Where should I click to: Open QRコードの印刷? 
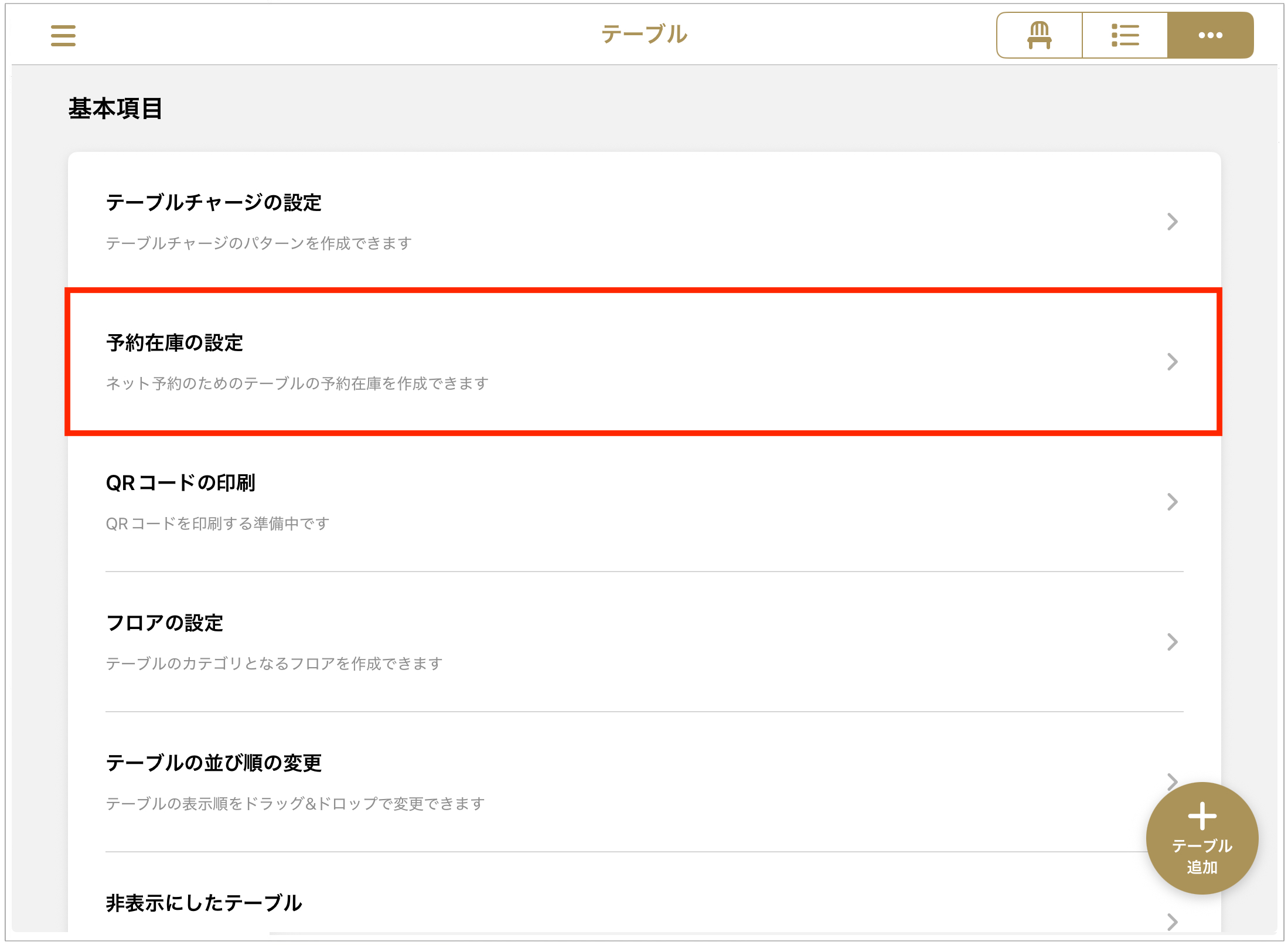click(180, 483)
